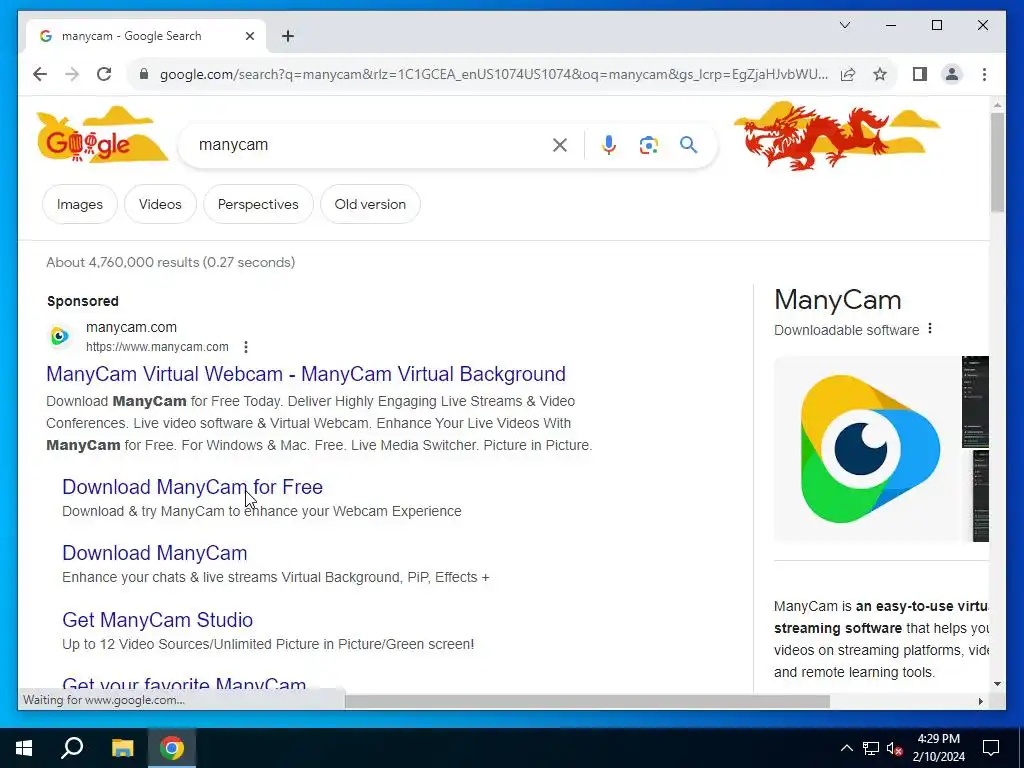Reload the page with the refresh icon
The image size is (1024, 768).
tap(104, 74)
